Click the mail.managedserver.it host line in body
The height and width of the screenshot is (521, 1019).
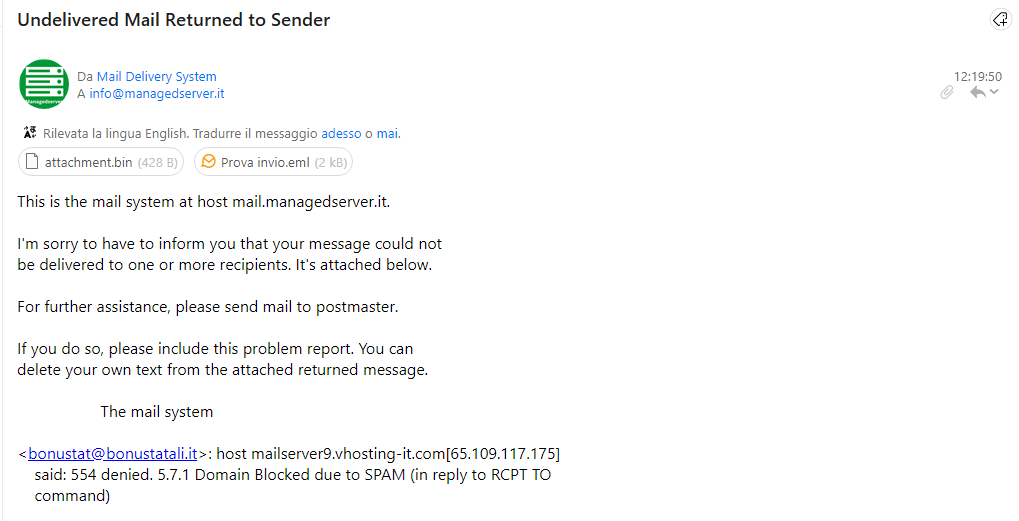tap(203, 201)
